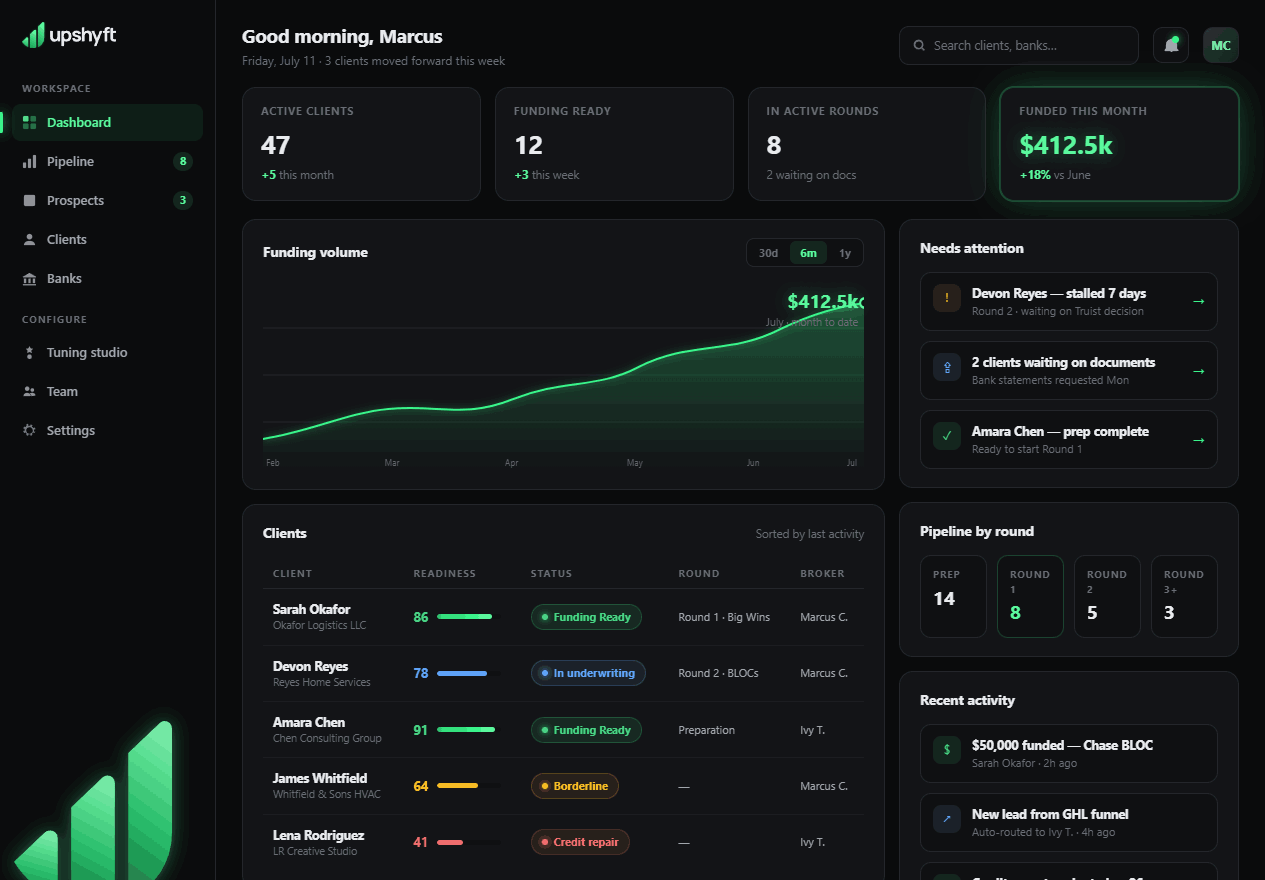Click the Dashboard grid icon in sidebar
Screen dimensions: 1265x880
pyautogui.click(x=29, y=122)
